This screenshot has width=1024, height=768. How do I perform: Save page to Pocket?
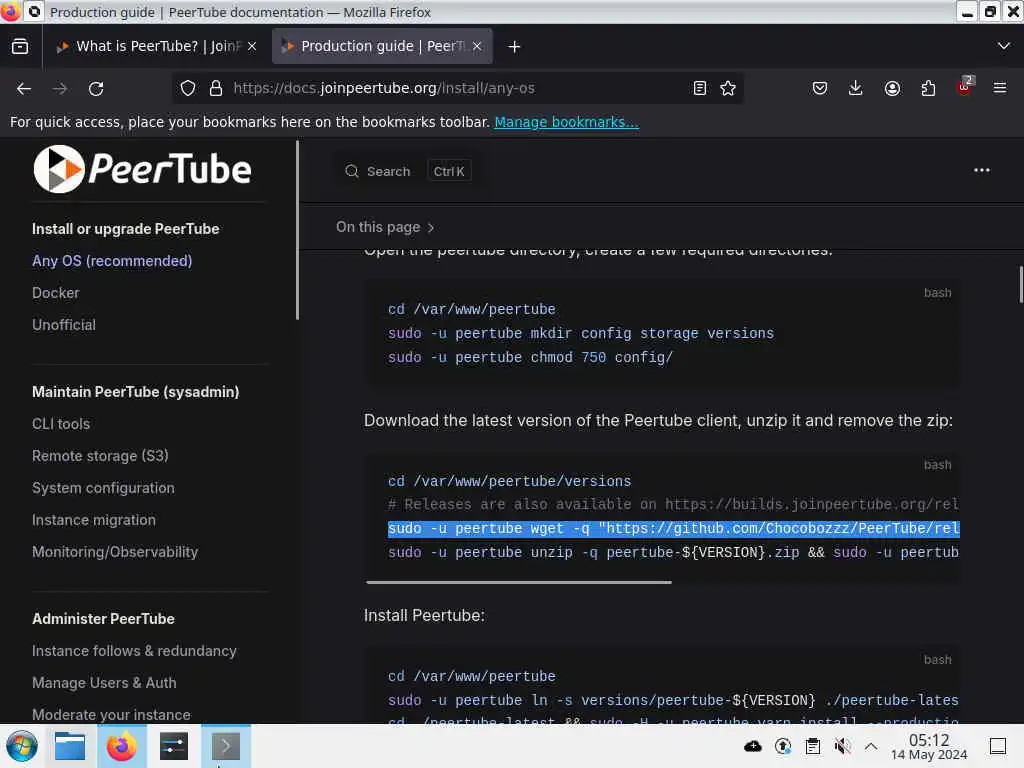(820, 88)
